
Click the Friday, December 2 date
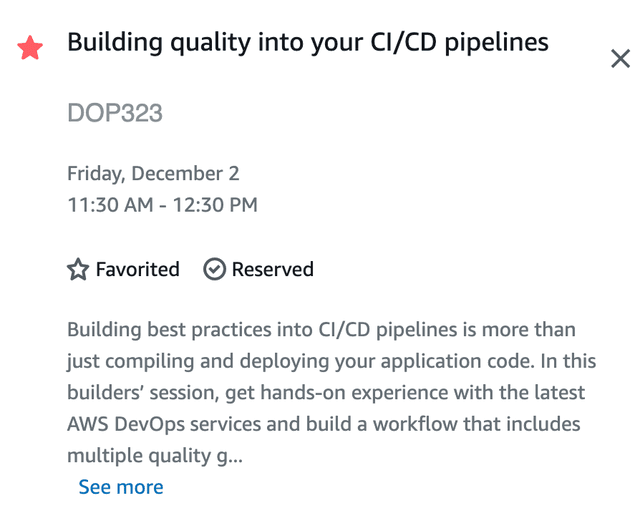153,174
